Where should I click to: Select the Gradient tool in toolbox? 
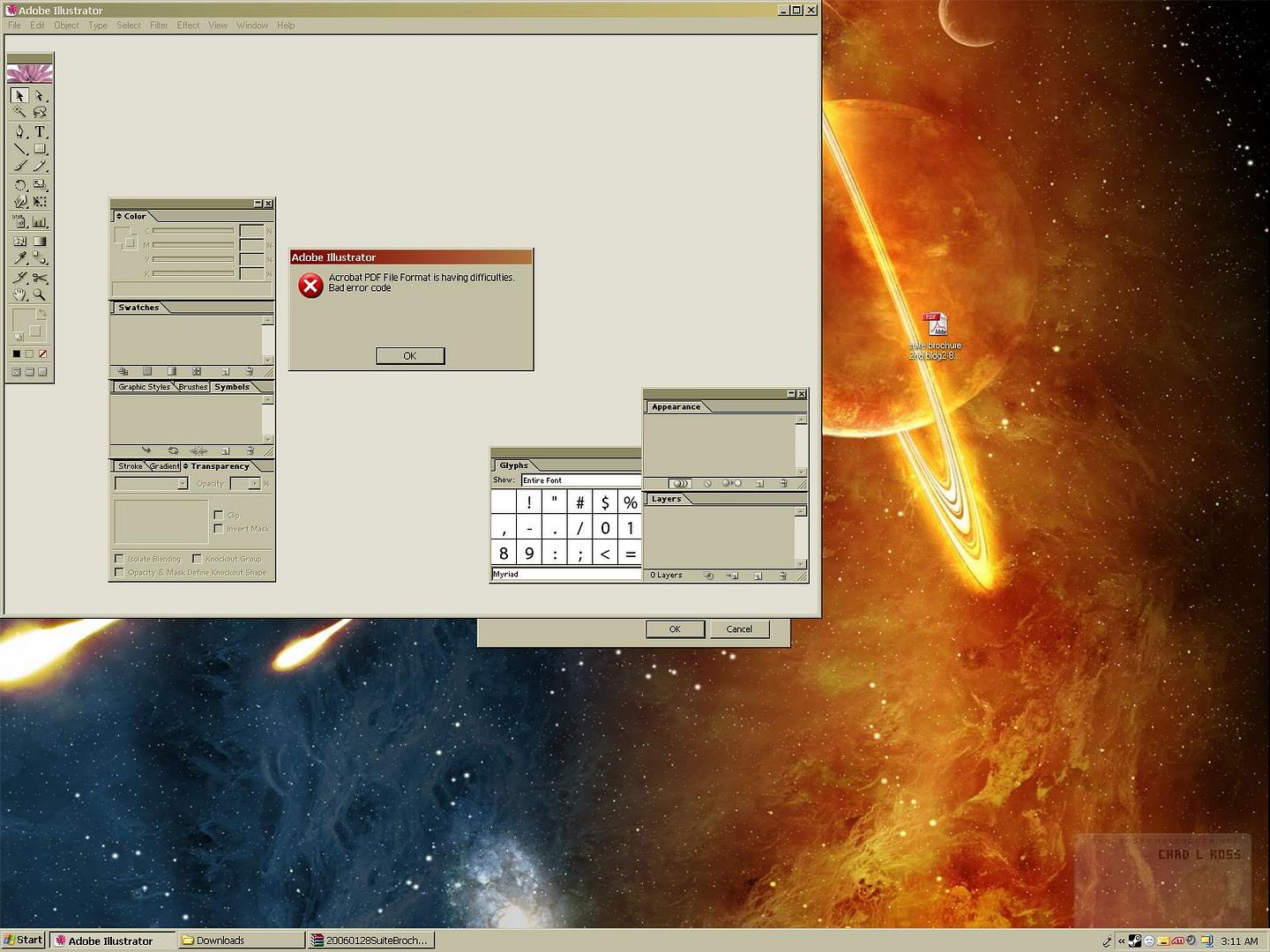coord(40,241)
